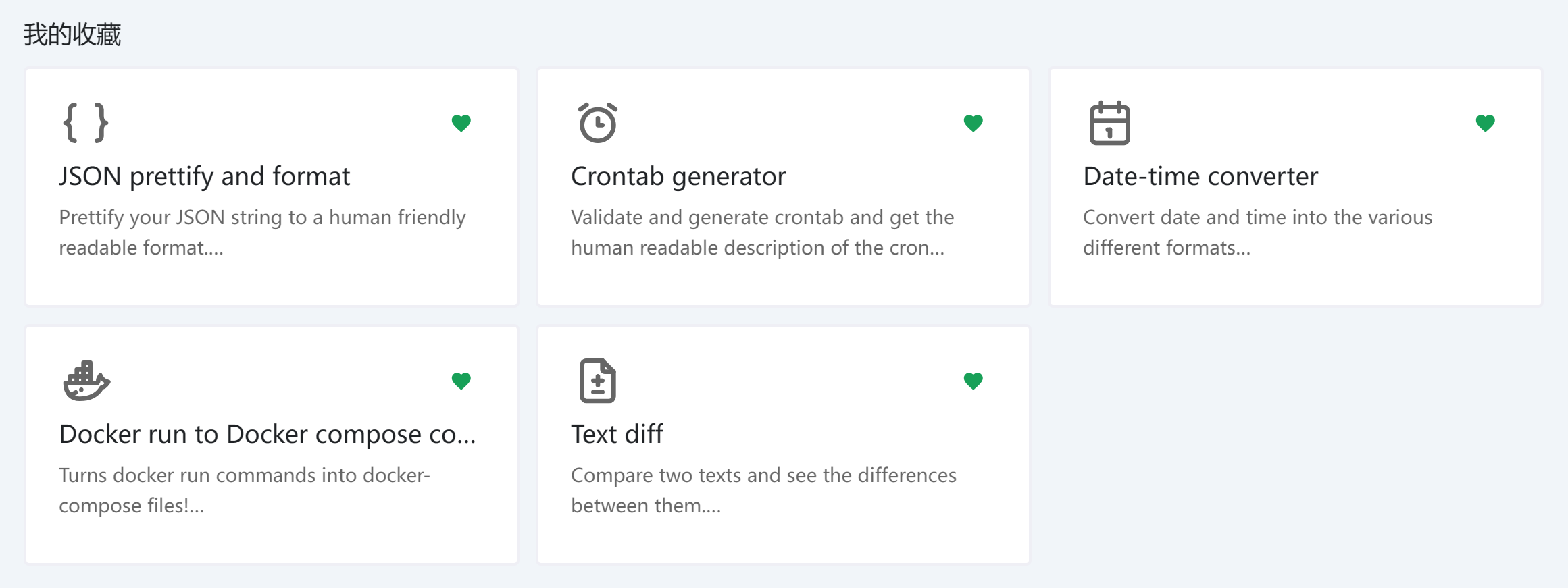Open JSON prettify and format title
1568x588 pixels.
coord(204,176)
